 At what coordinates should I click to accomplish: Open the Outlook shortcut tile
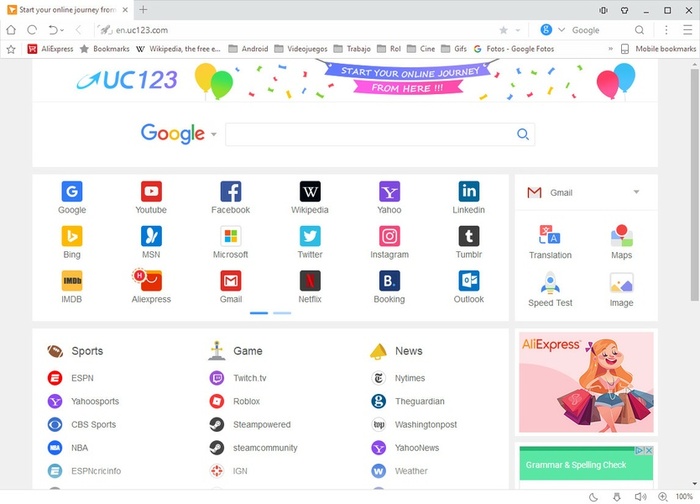click(469, 287)
